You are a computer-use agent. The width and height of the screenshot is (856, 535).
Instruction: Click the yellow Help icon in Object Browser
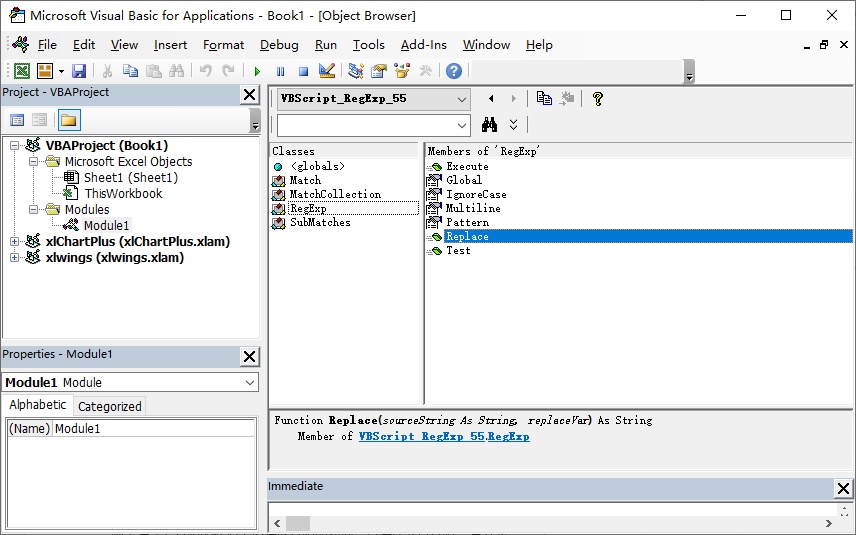(x=598, y=99)
